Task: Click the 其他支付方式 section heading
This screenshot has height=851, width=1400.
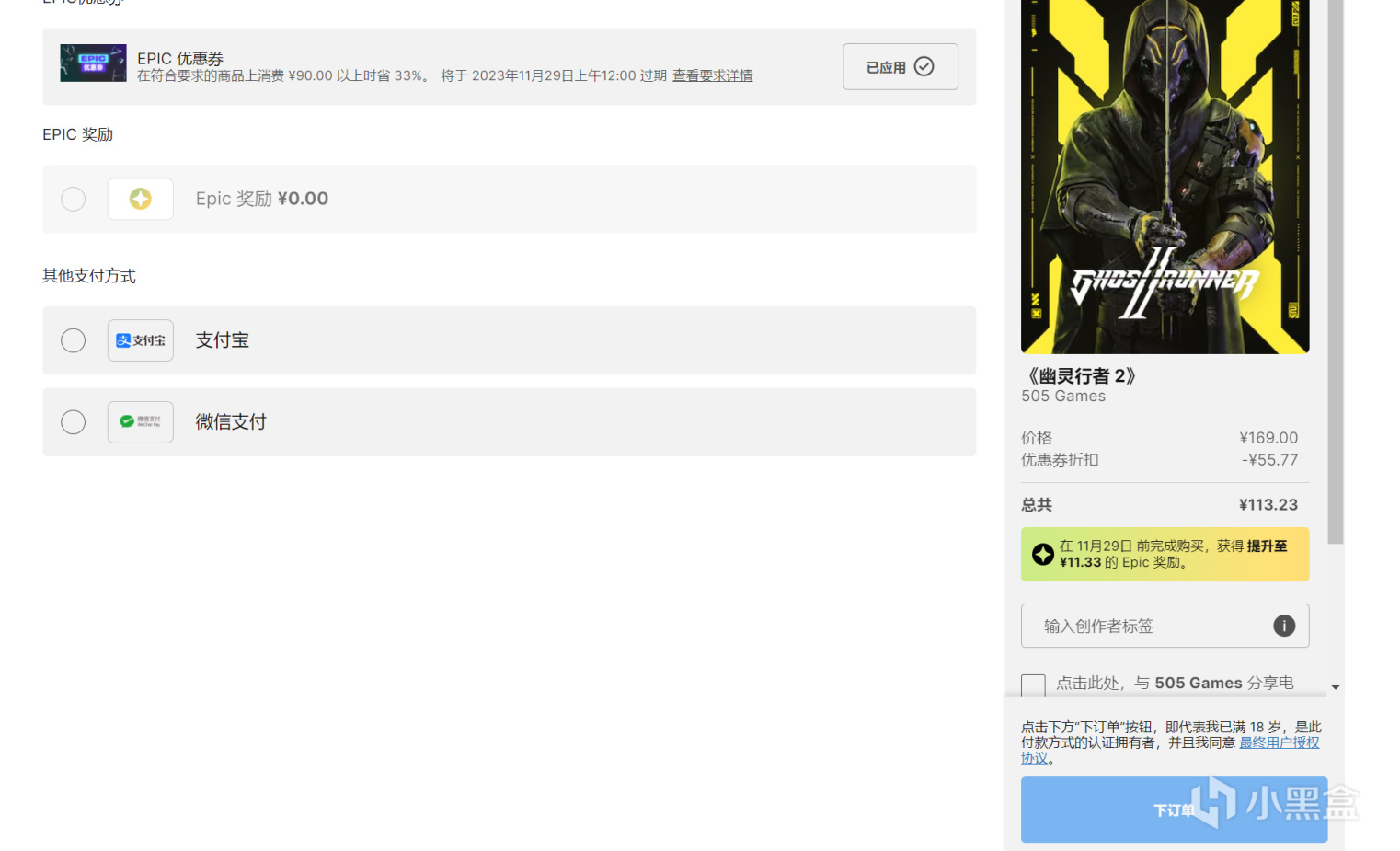Action: click(89, 276)
